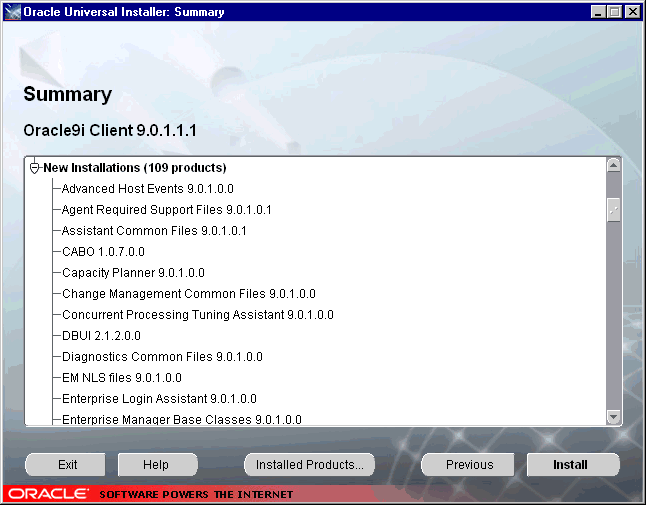Select Change Management Common Files 9.0.1.0.0

[x=189, y=294]
